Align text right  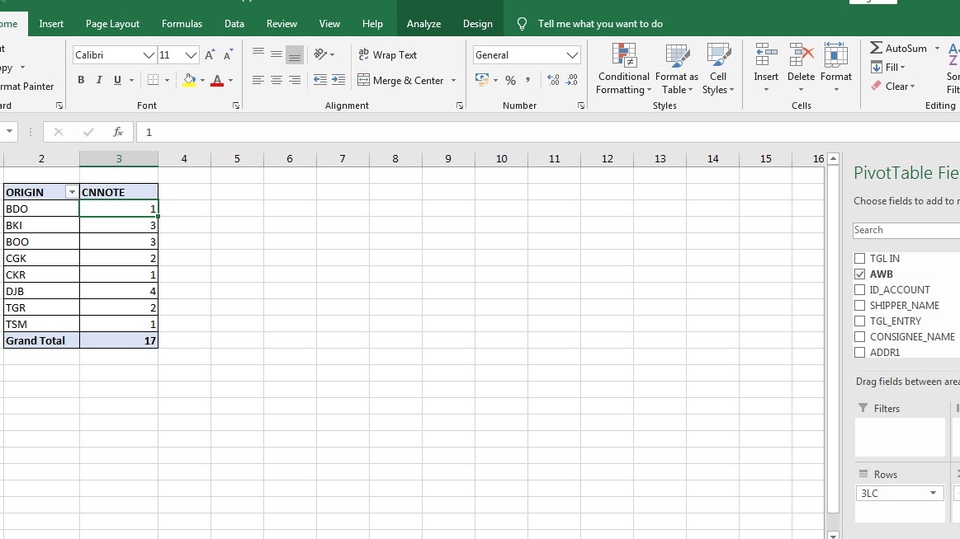(x=294, y=80)
